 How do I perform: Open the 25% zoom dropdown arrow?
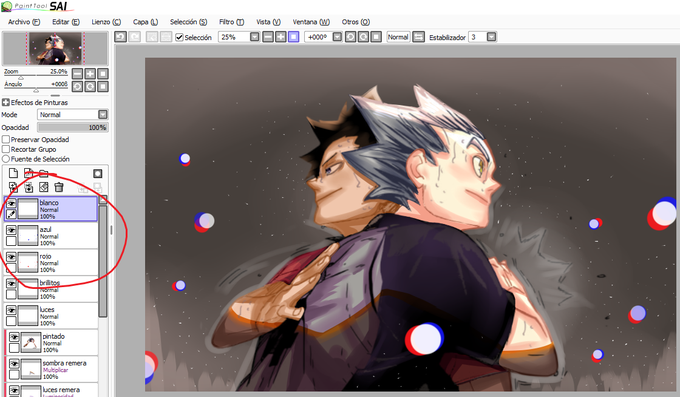pyautogui.click(x=255, y=37)
